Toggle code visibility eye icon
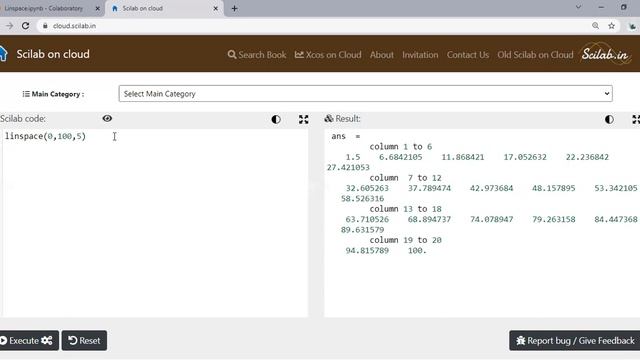 (x=107, y=118)
